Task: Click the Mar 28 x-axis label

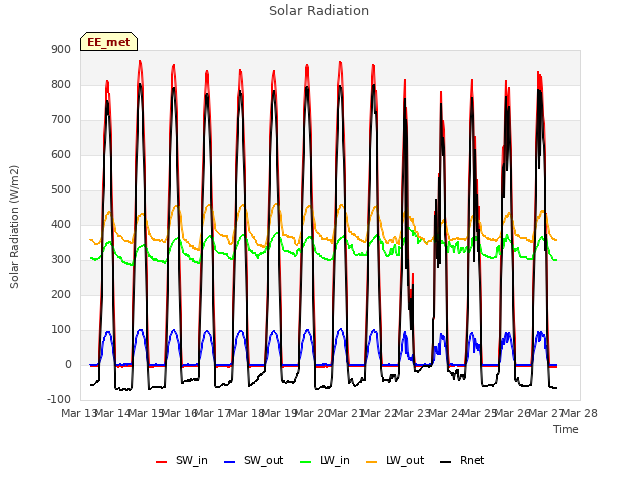Action: coord(580,413)
